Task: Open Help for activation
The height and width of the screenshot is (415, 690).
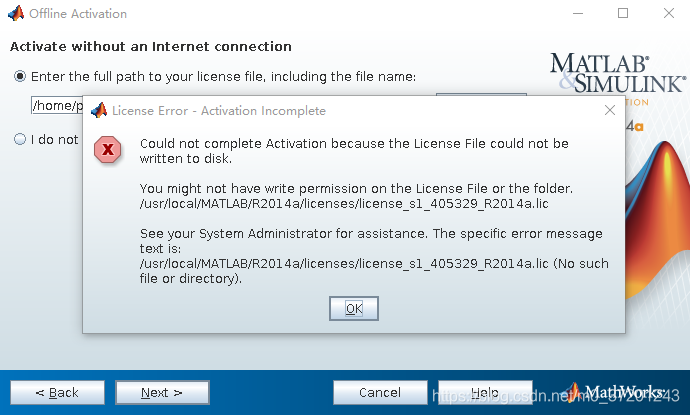Action: click(484, 393)
